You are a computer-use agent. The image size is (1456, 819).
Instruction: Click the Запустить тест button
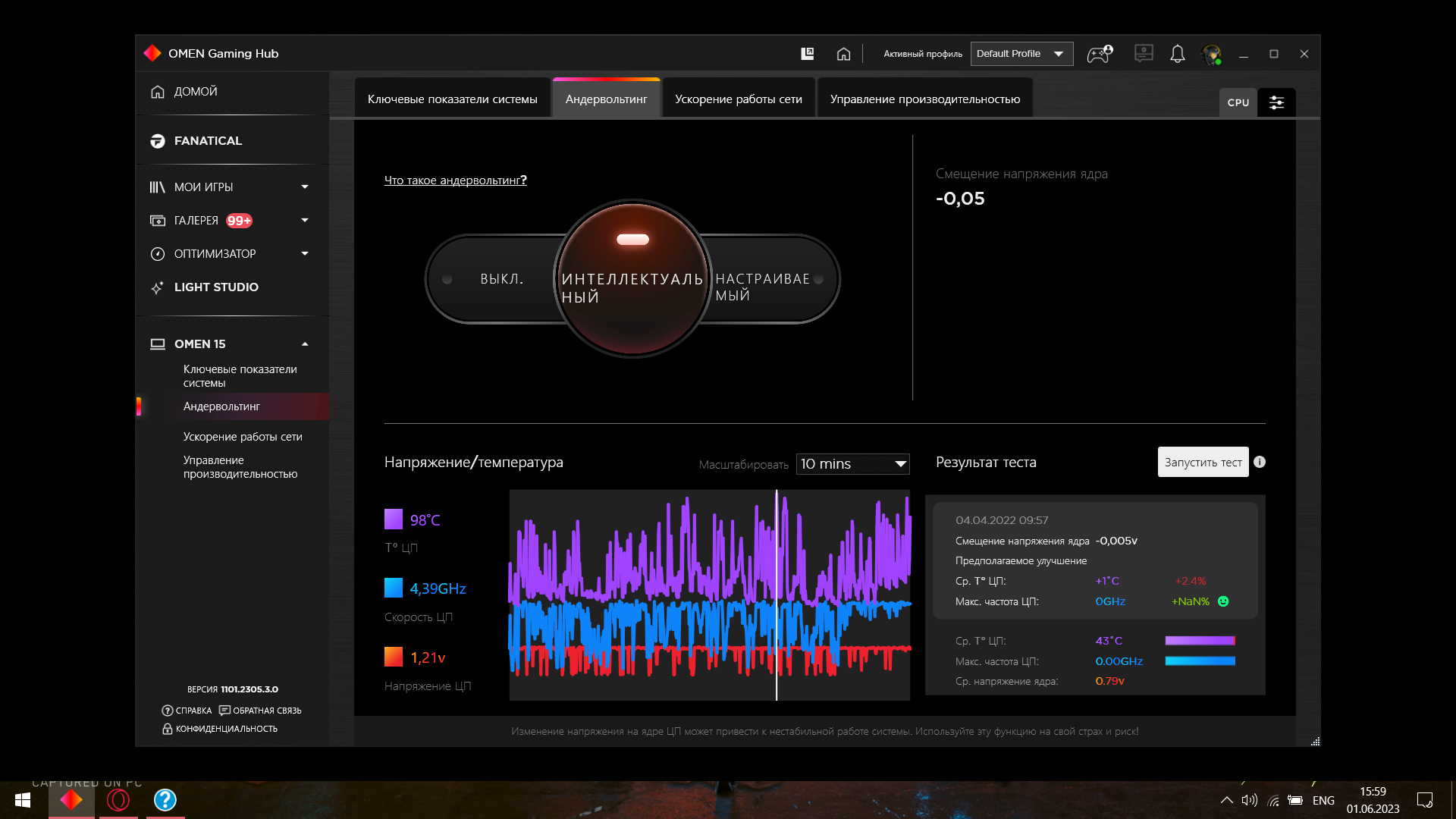[1202, 462]
